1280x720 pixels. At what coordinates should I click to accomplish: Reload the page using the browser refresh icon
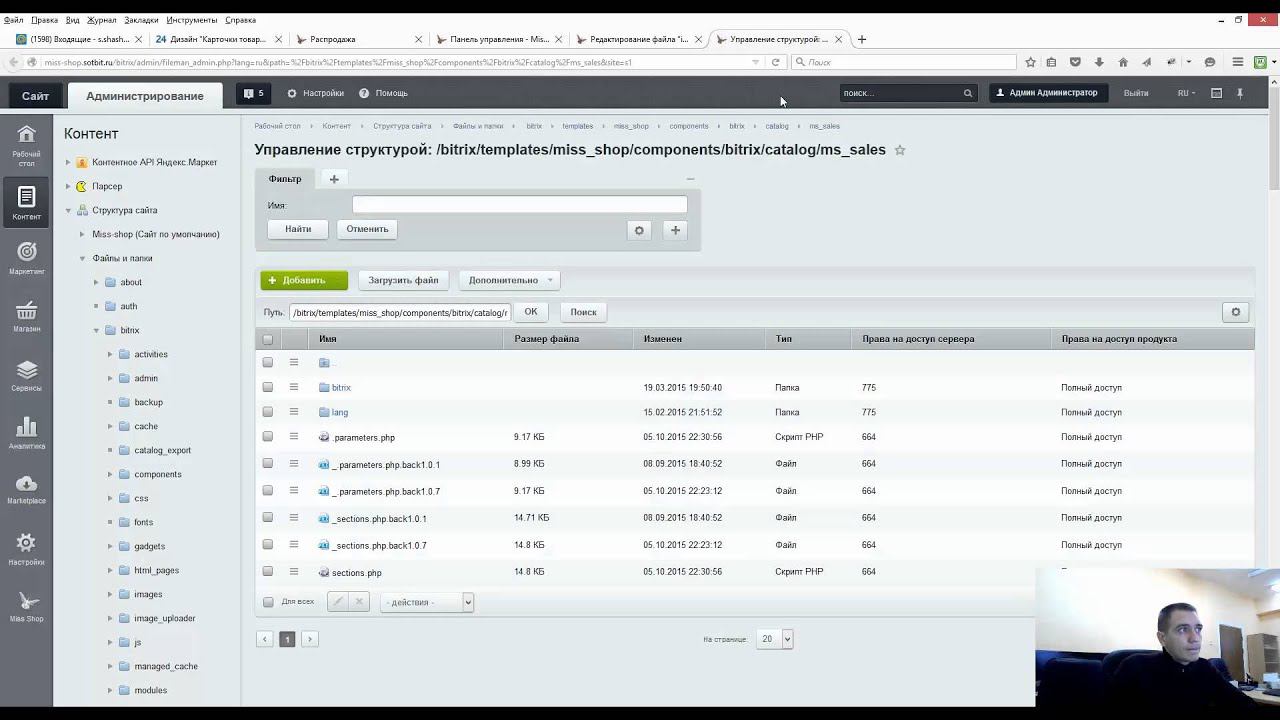[x=775, y=62]
